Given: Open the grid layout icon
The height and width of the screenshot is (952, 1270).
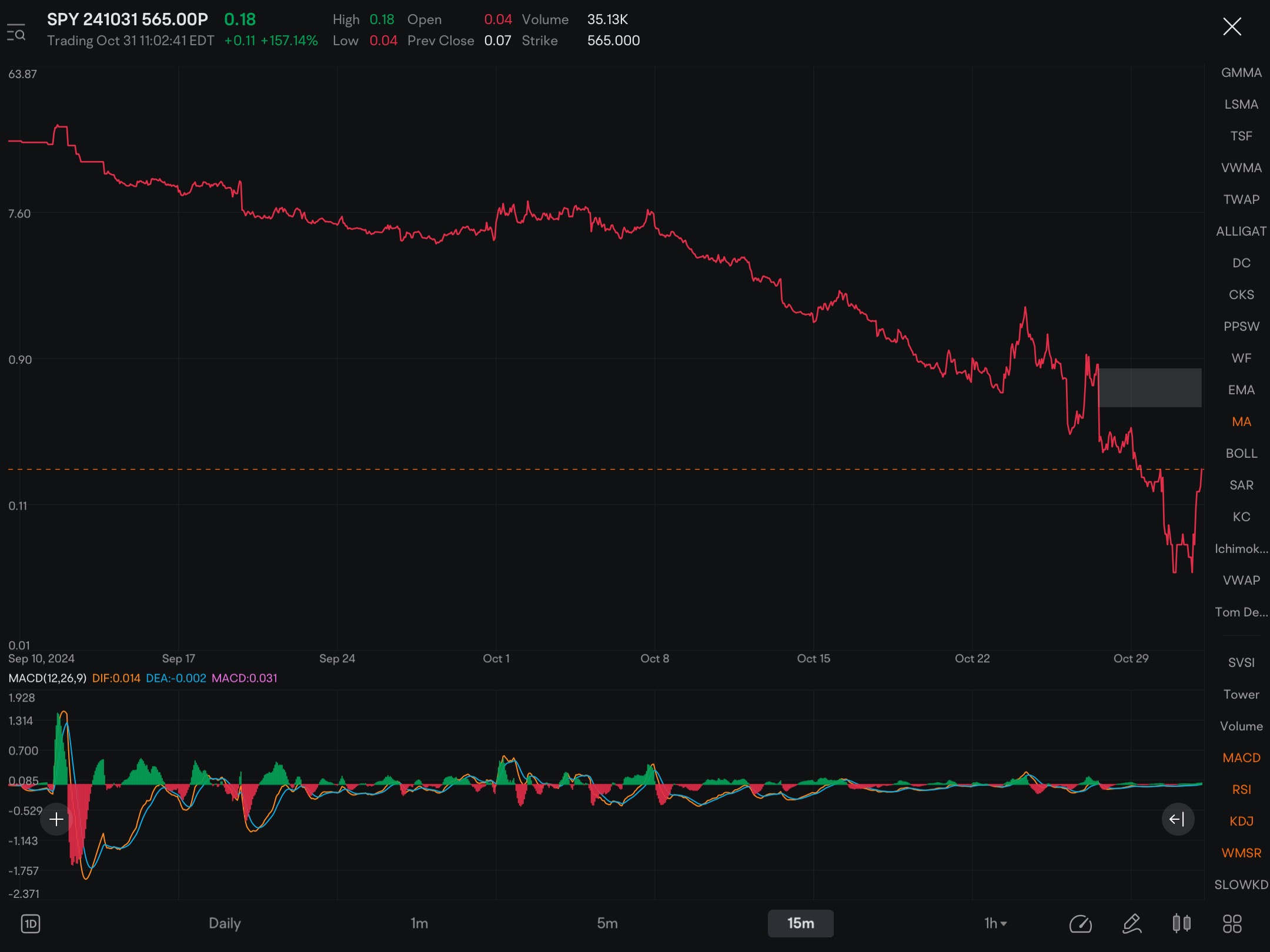Looking at the screenshot, I should (x=1232, y=924).
